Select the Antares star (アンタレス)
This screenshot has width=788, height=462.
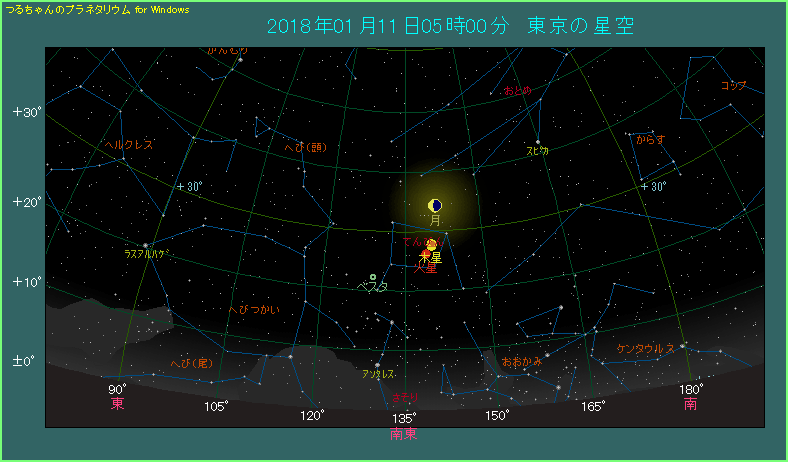[378, 365]
